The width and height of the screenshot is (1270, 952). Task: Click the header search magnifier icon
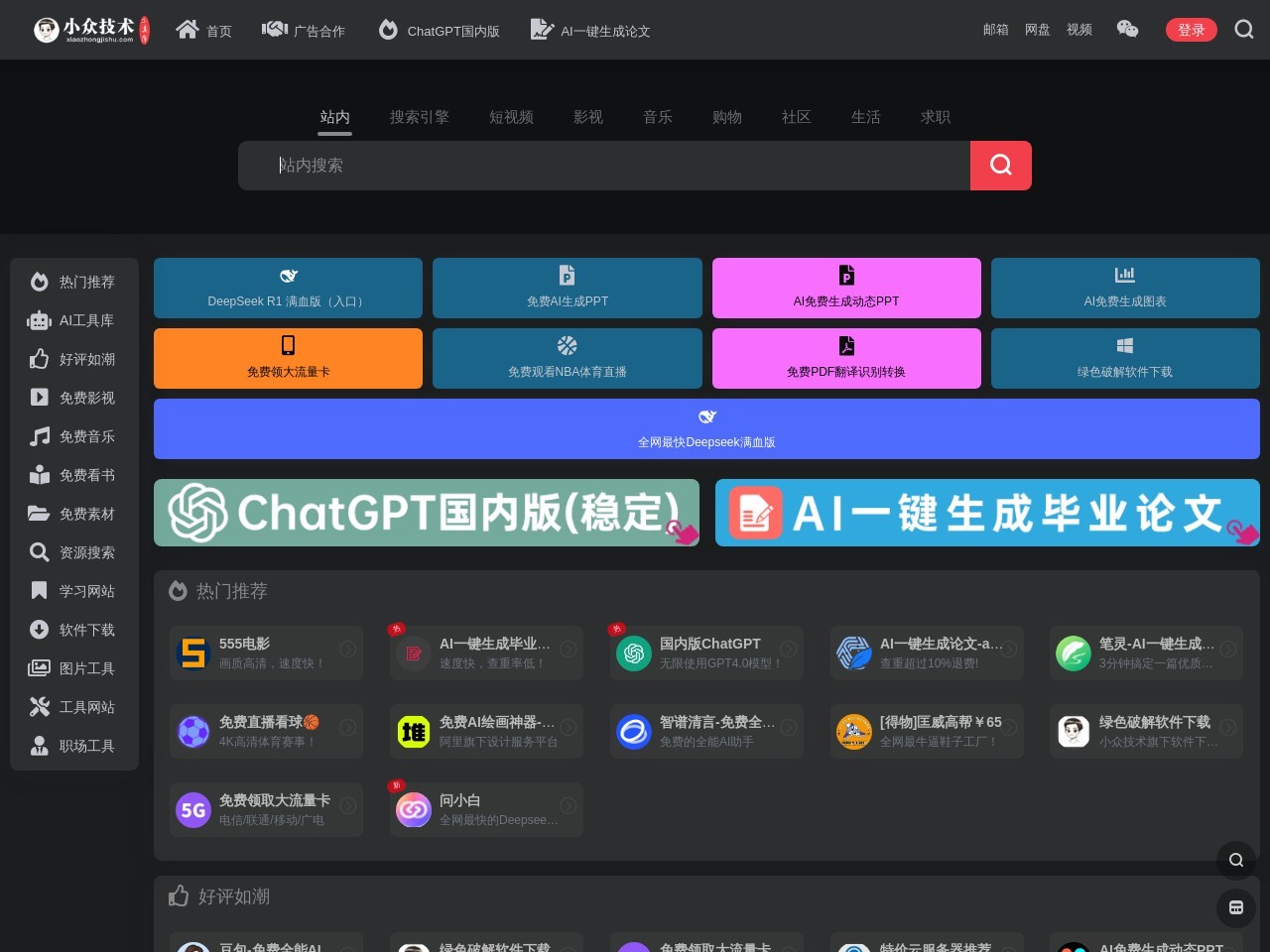(x=1244, y=30)
